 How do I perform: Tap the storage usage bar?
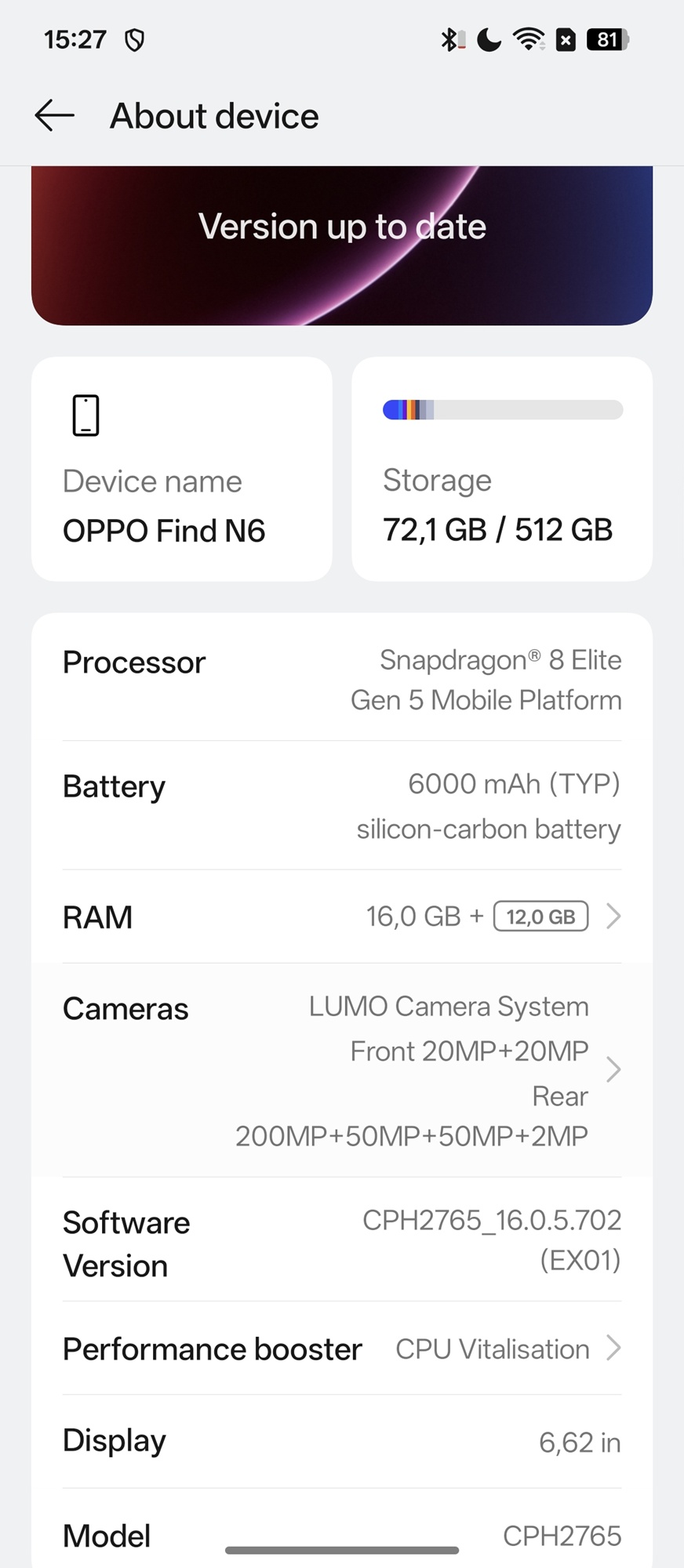(x=503, y=409)
